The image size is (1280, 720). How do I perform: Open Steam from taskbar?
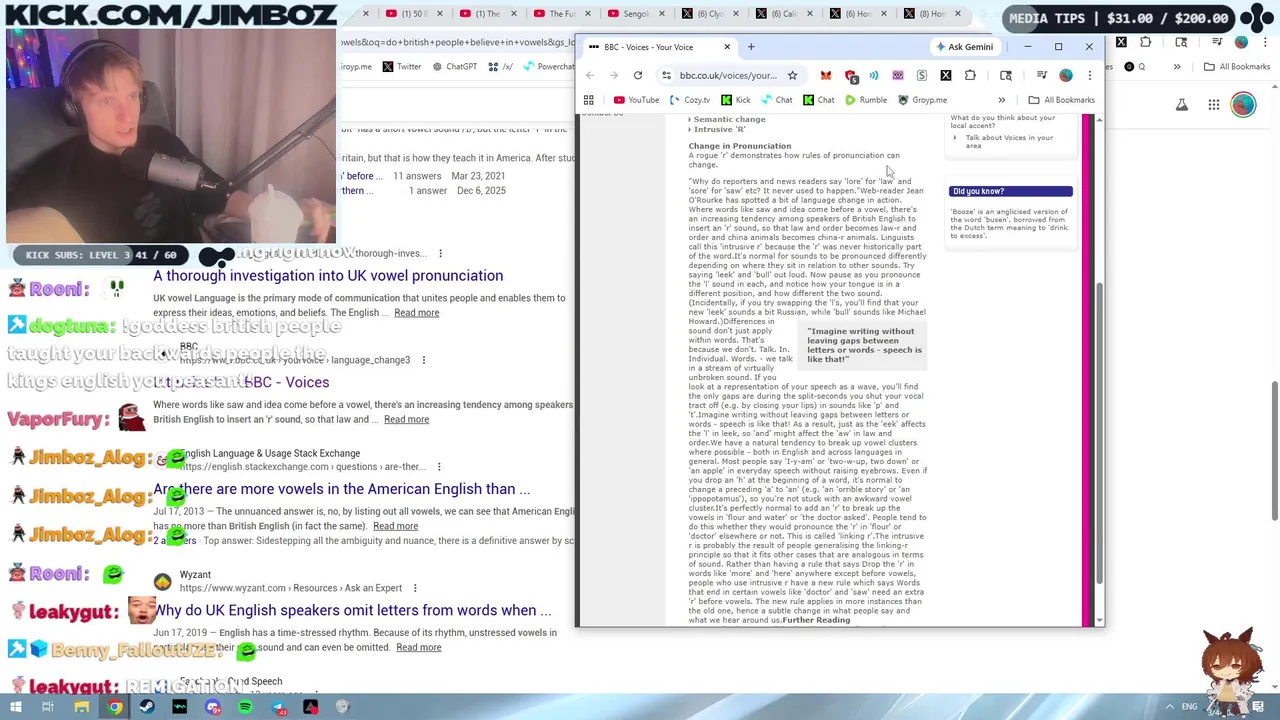pyautogui.click(x=147, y=707)
